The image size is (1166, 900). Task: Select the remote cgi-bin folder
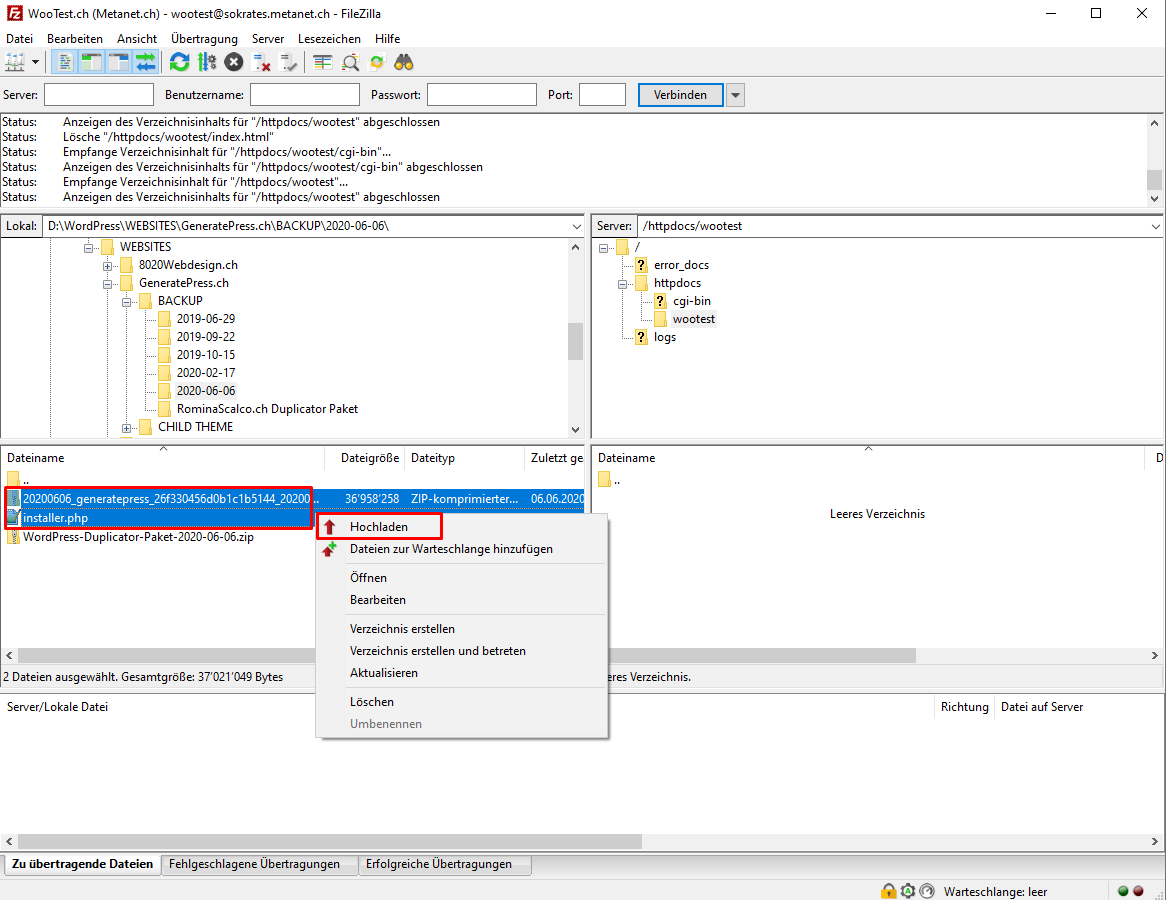[x=692, y=300]
